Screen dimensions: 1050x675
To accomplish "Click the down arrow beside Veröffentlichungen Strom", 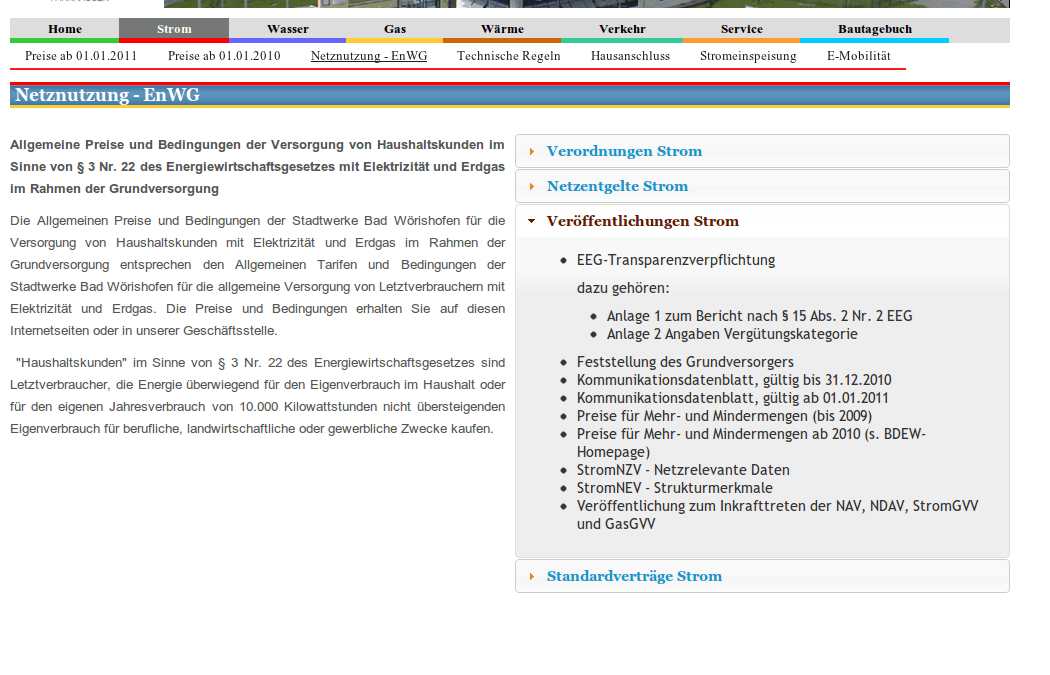I will (x=532, y=221).
